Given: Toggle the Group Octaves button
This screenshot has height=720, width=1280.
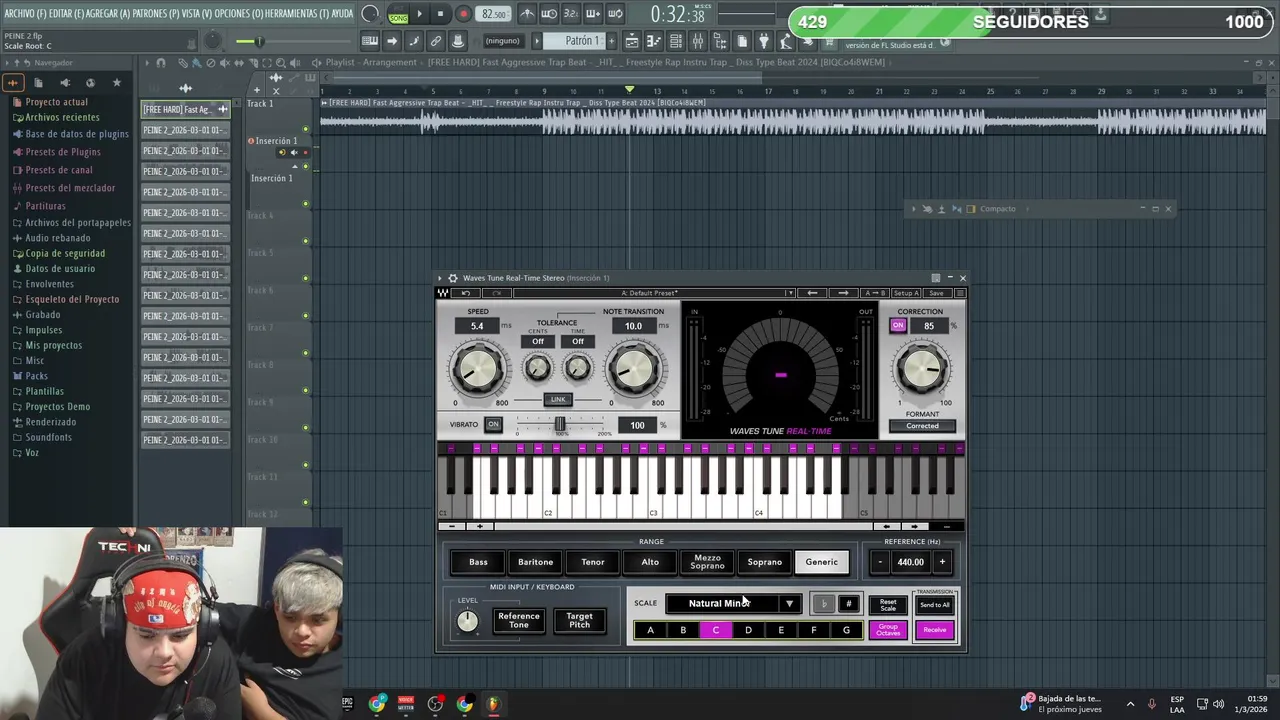Looking at the screenshot, I should click(x=888, y=630).
